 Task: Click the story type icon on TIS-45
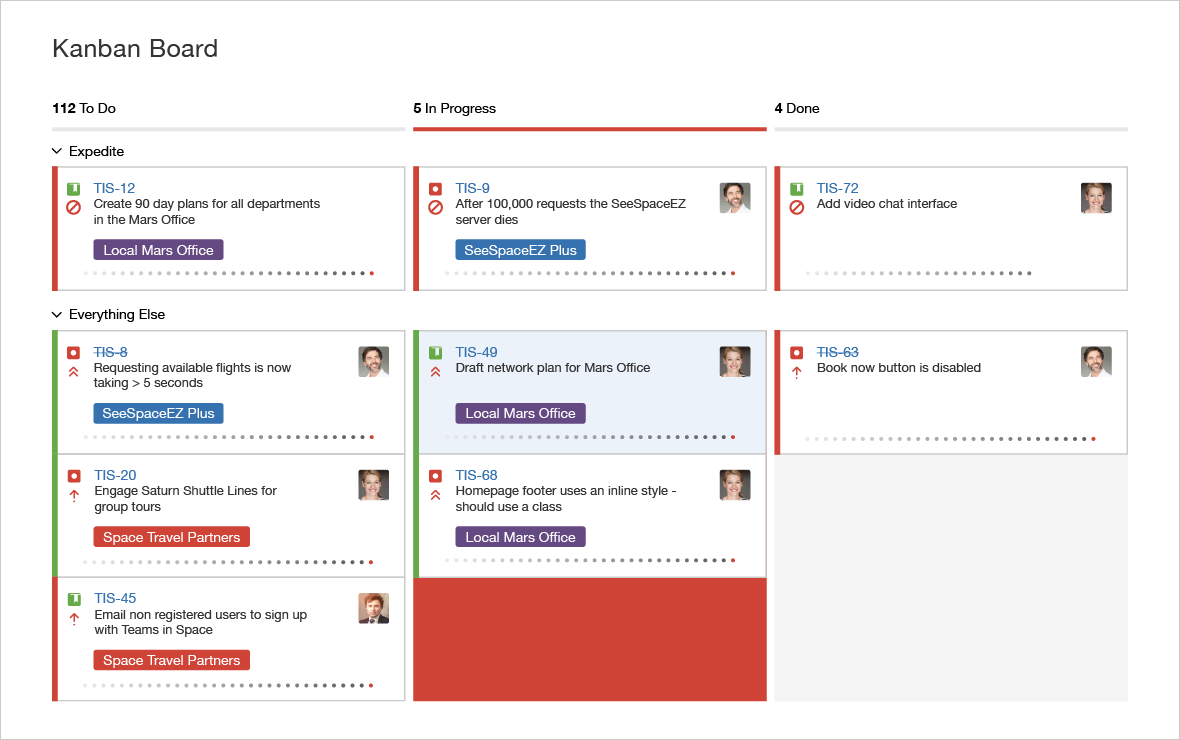click(x=73, y=599)
